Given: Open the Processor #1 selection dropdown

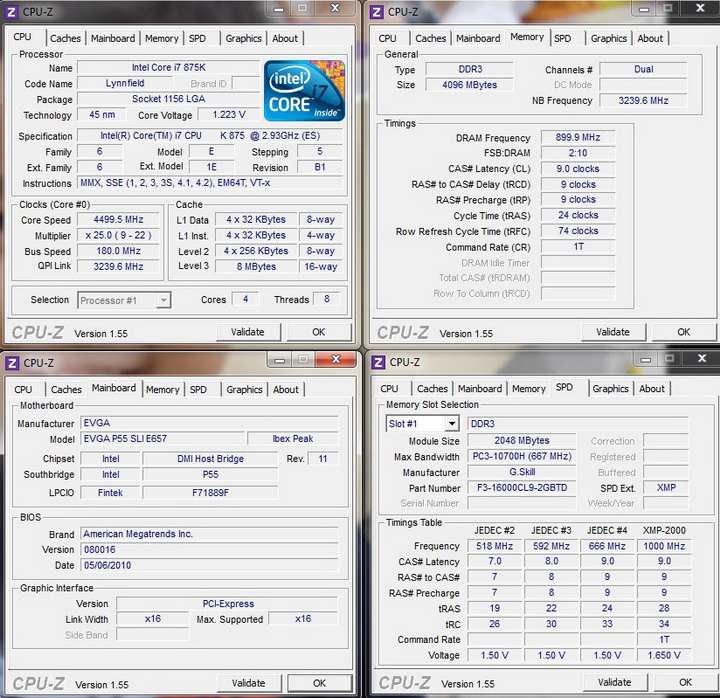Looking at the screenshot, I should [124, 300].
